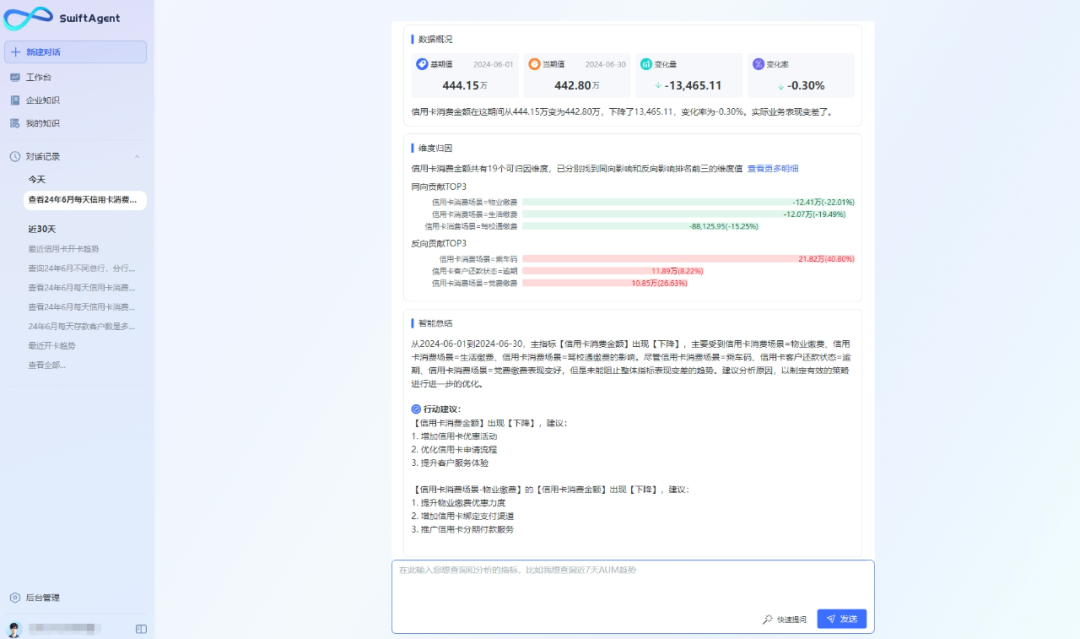Click the 我的知识 icon
Viewport: 1080px width, 639px height.
[15, 123]
